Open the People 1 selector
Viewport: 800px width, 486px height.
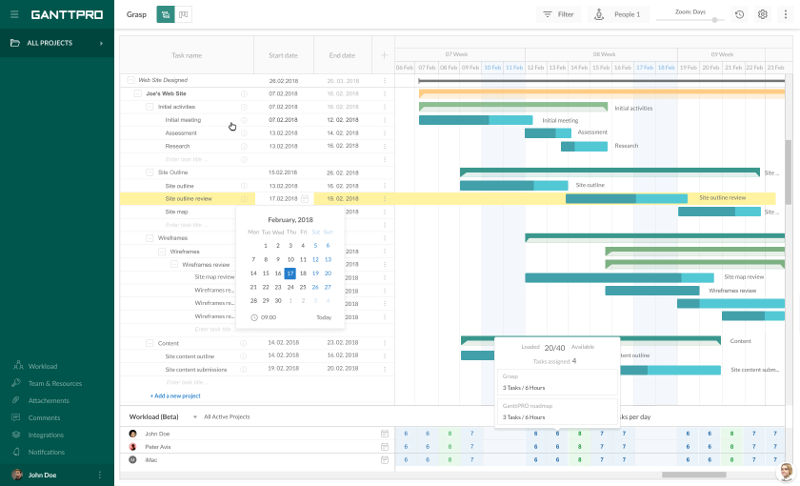(x=618, y=14)
